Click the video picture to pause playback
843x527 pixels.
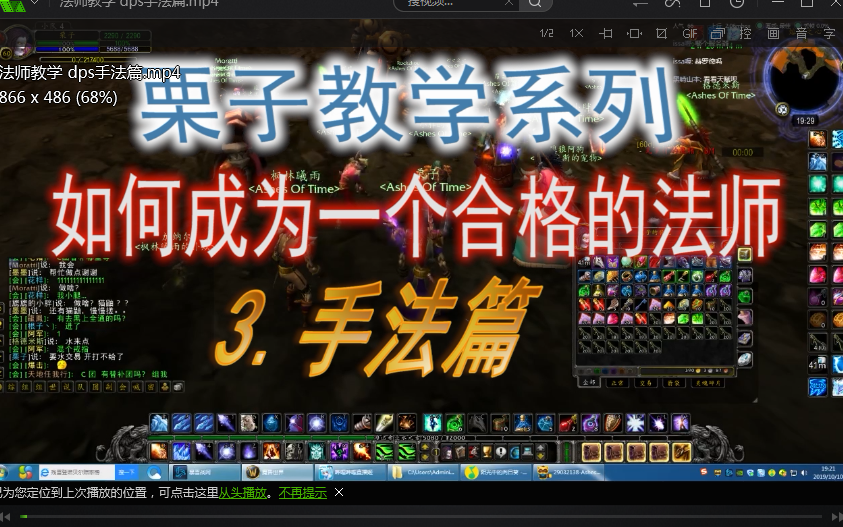(x=422, y=250)
